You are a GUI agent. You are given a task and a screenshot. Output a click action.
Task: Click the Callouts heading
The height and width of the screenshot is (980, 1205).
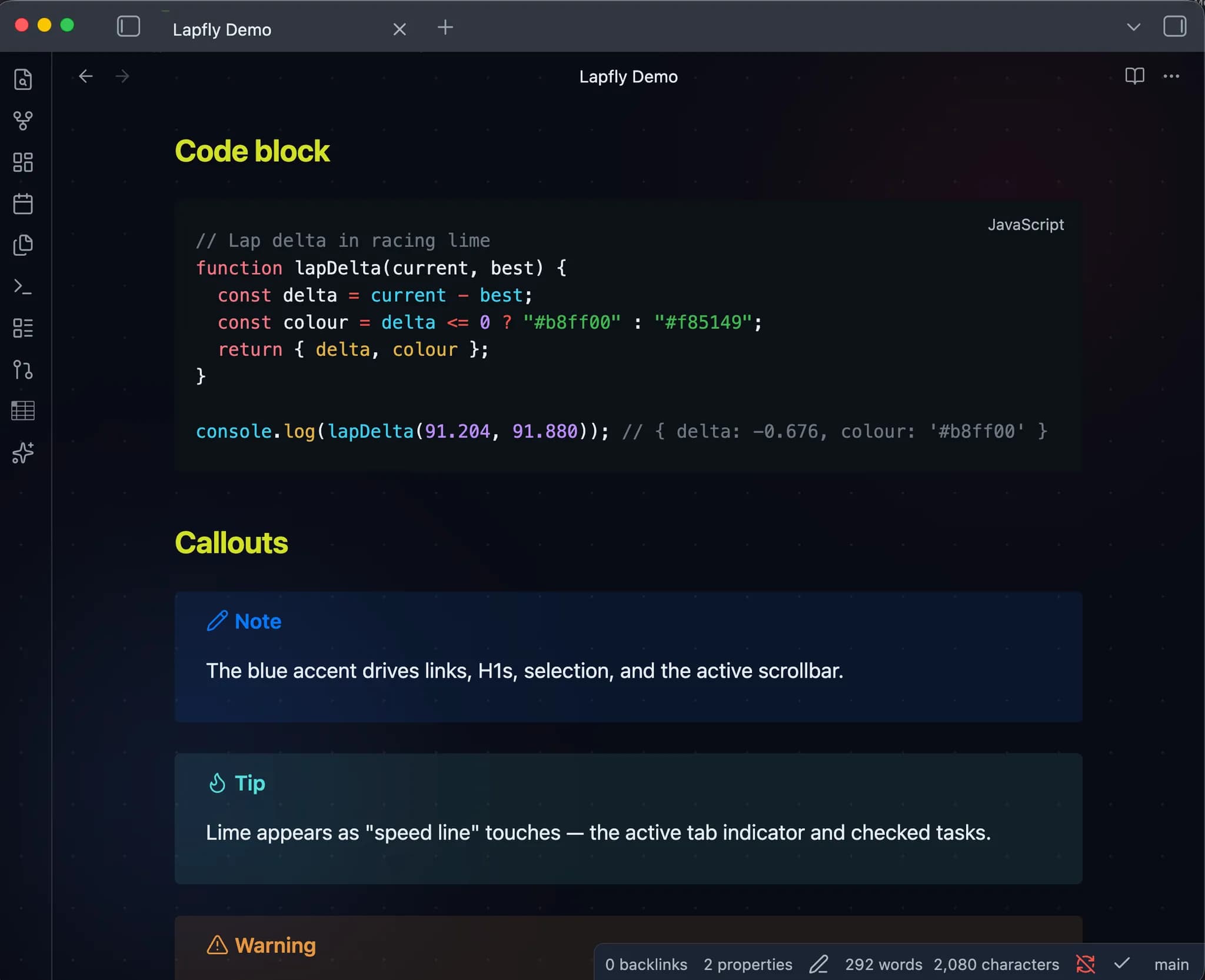coord(231,542)
